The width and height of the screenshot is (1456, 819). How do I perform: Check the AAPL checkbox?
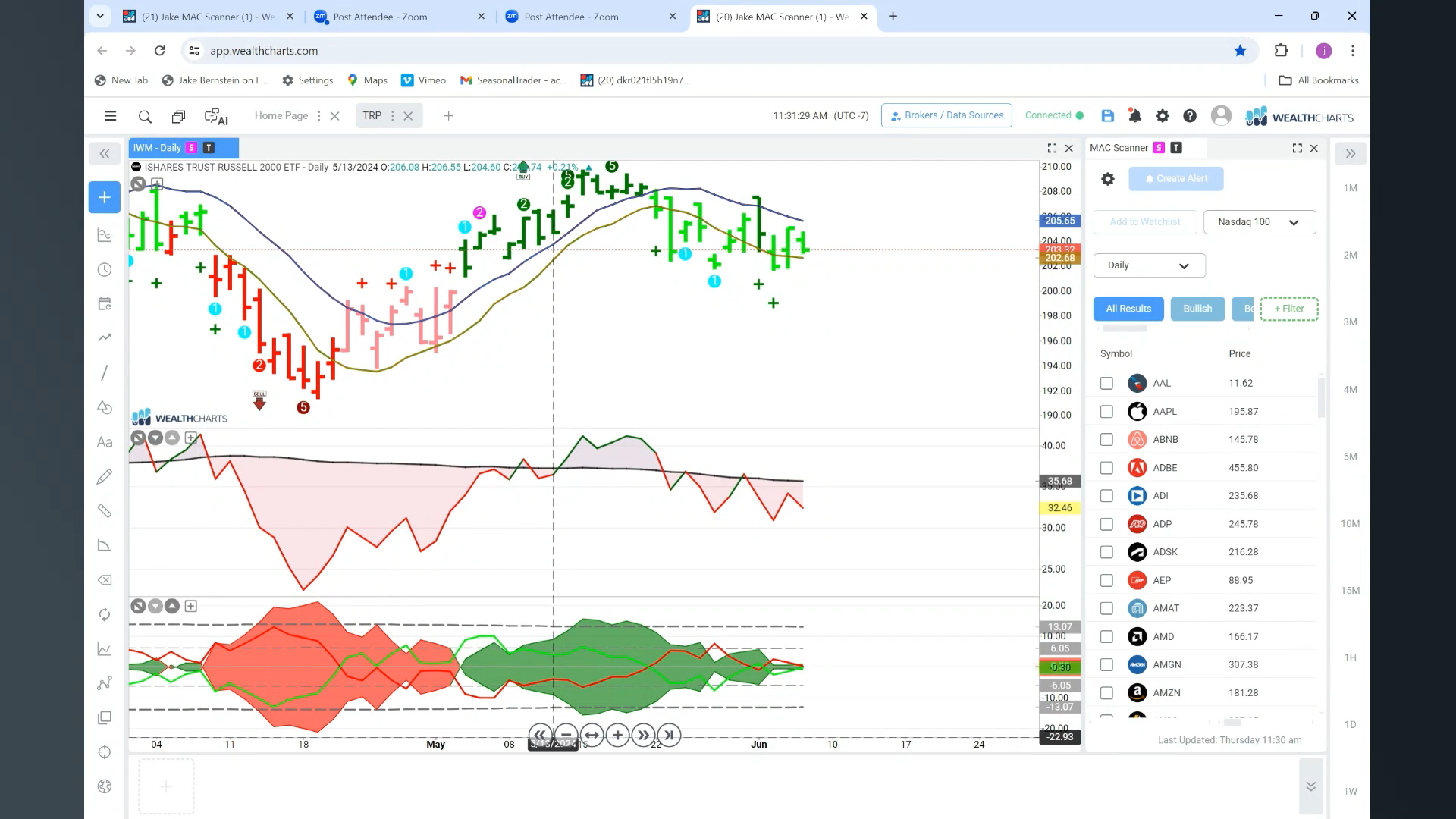(x=1106, y=412)
